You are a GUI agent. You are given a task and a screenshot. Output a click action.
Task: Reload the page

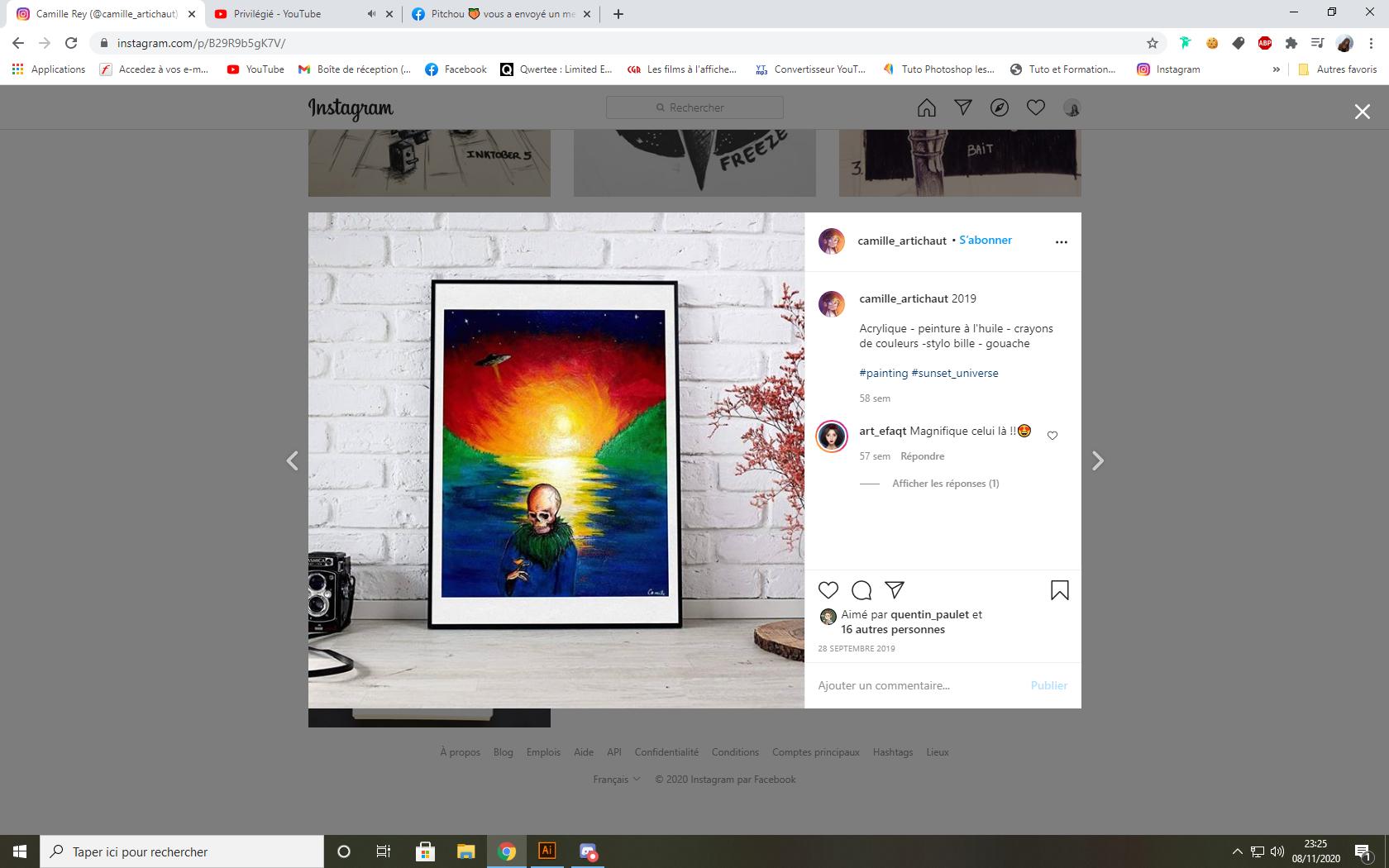click(71, 43)
